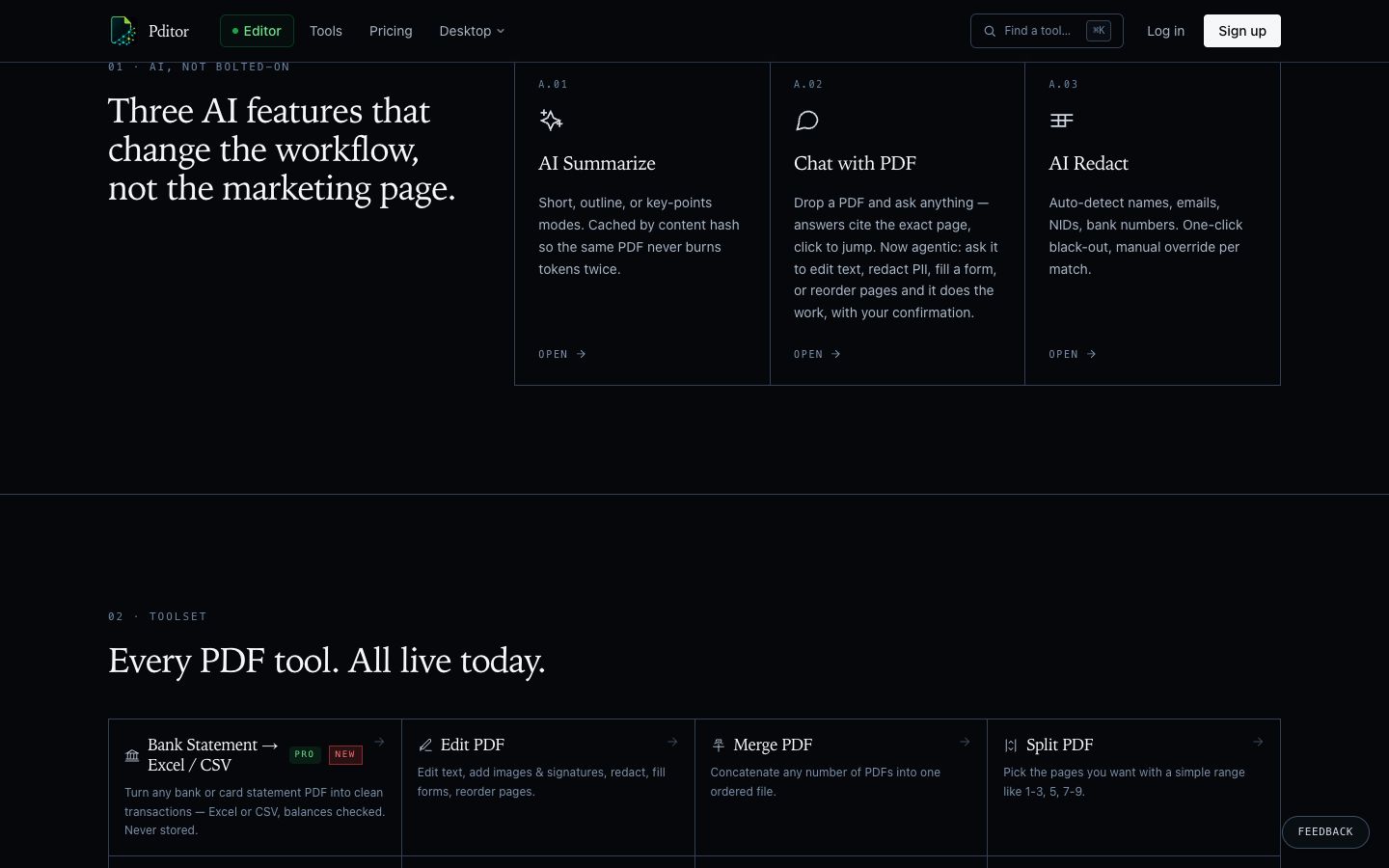Open the Desktop dropdown menu

(472, 31)
